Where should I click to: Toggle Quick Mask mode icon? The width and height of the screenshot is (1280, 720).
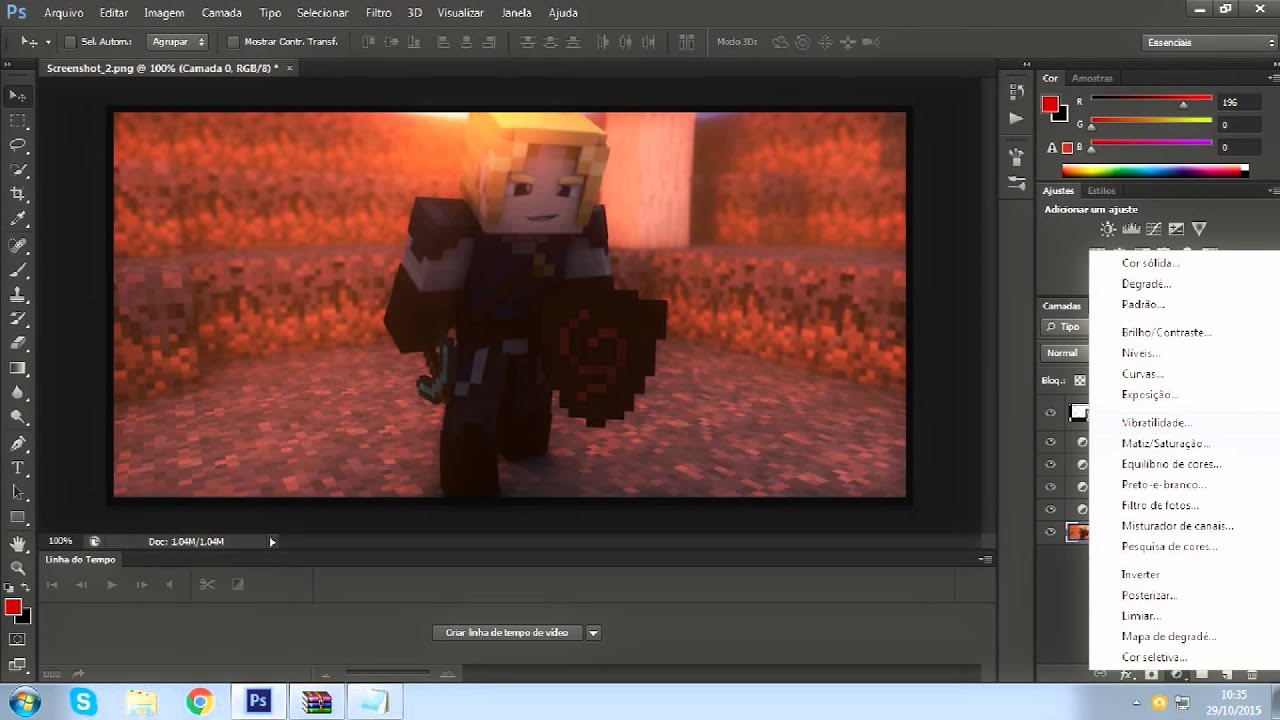[18, 639]
